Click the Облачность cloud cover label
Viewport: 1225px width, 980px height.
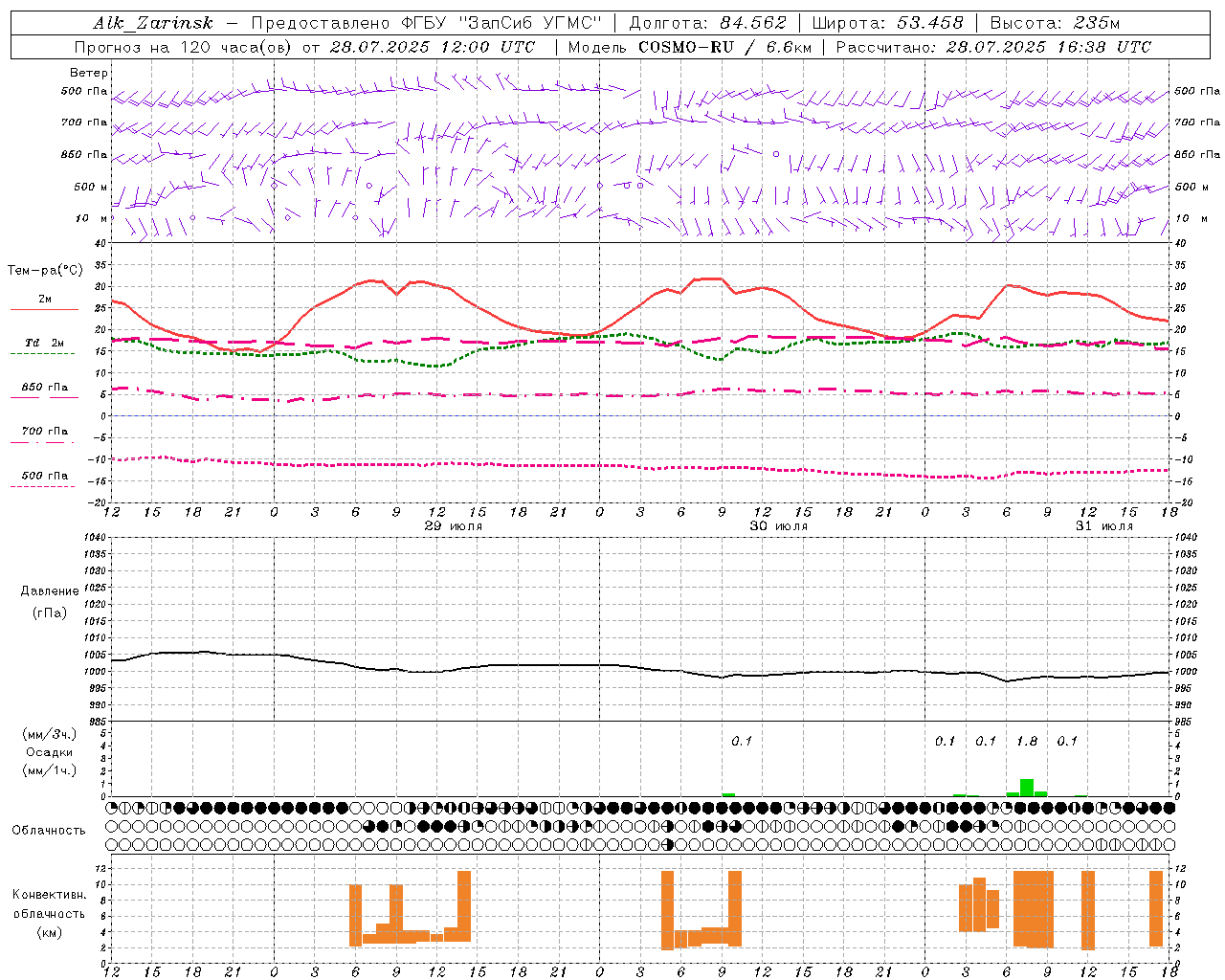pyautogui.click(x=49, y=831)
